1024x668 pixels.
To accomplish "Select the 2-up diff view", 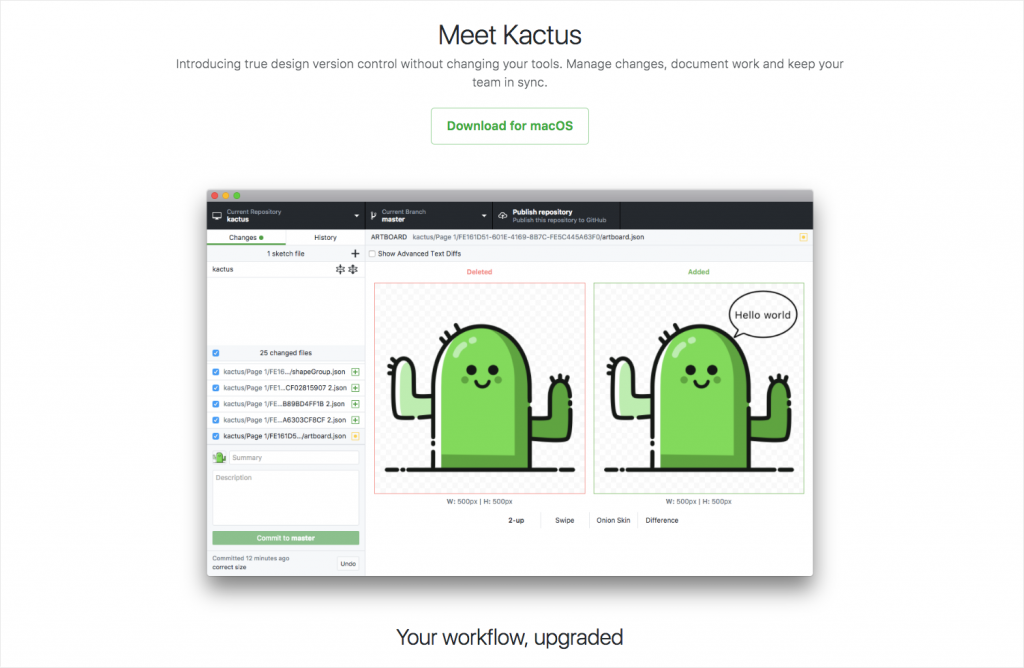I will (516, 520).
